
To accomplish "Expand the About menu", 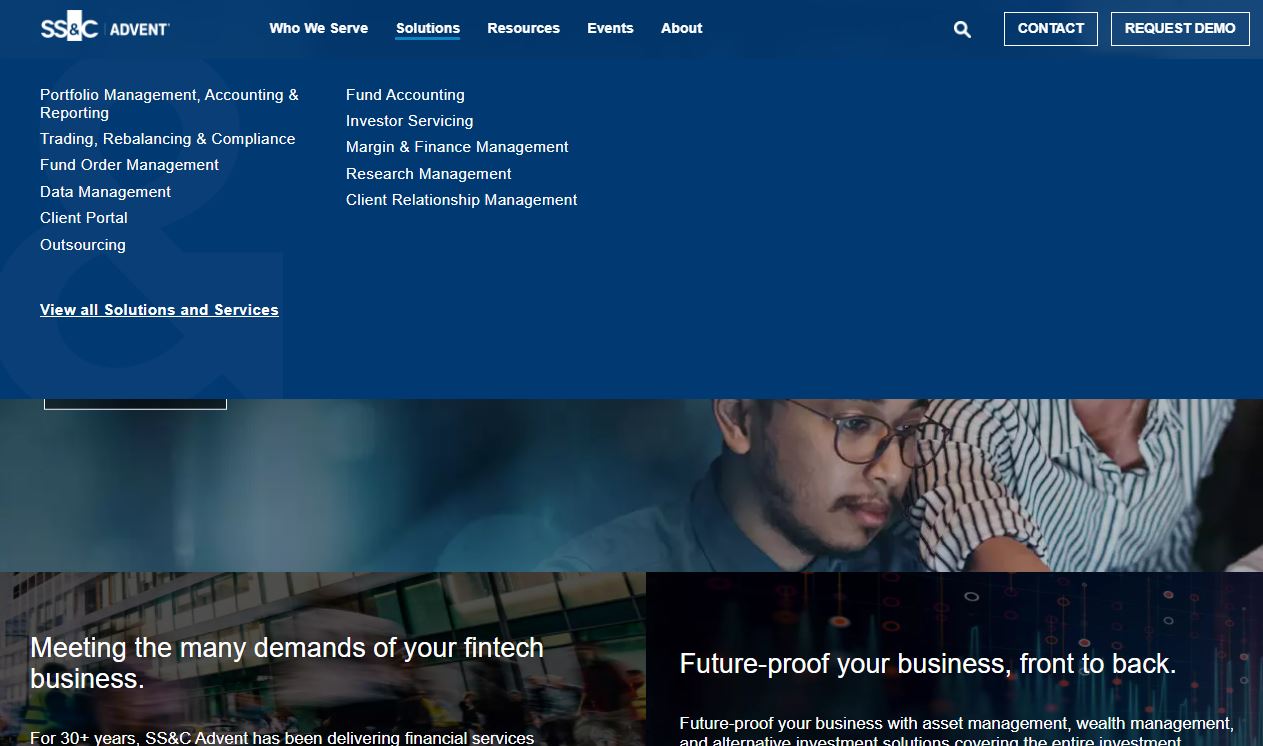I will [681, 28].
